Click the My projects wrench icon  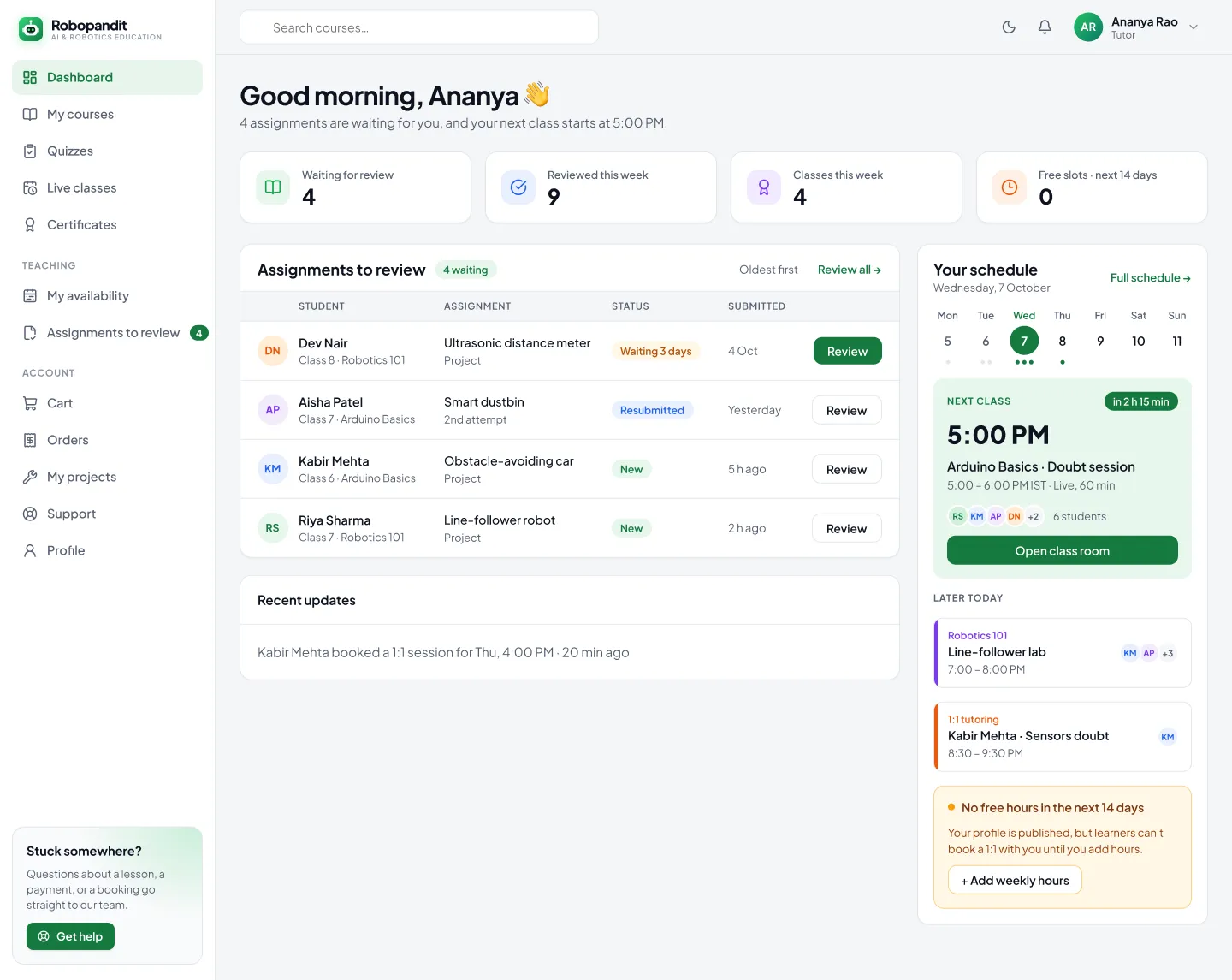(x=30, y=477)
